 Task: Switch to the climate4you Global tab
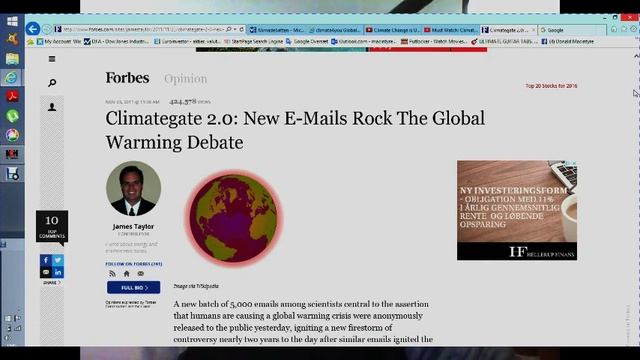334,30
